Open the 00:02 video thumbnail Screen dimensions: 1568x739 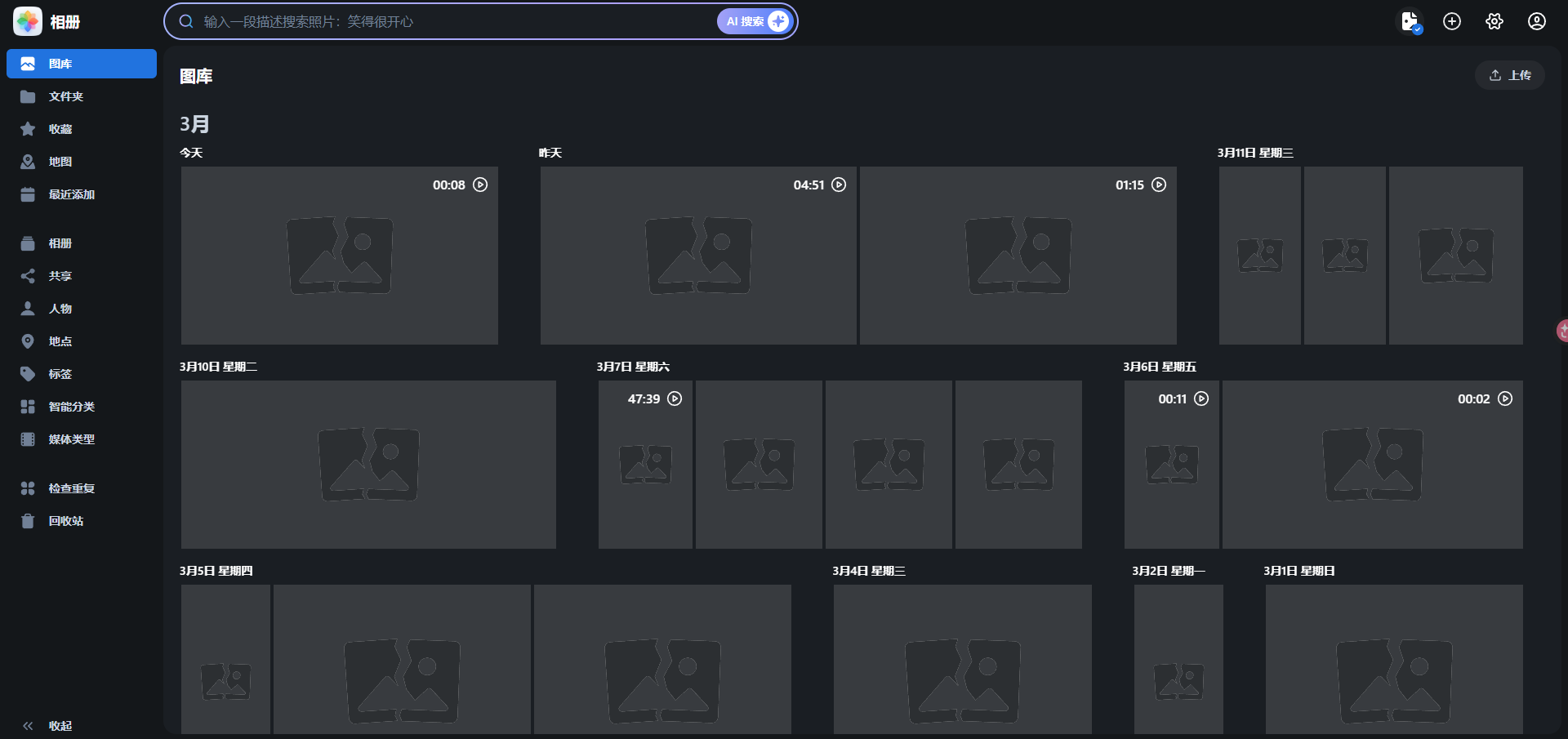tap(1373, 465)
